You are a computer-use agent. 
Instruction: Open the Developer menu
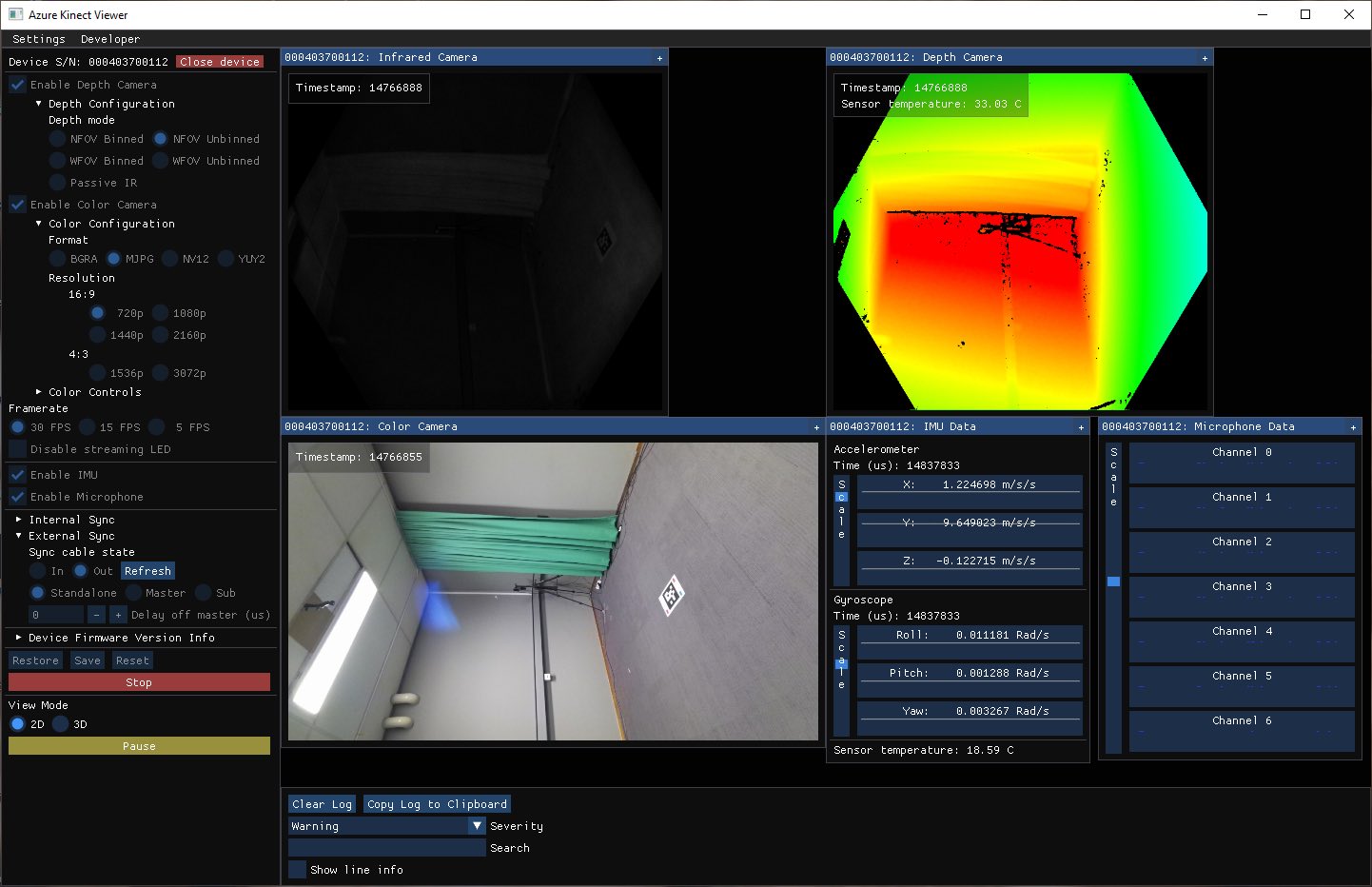point(110,39)
